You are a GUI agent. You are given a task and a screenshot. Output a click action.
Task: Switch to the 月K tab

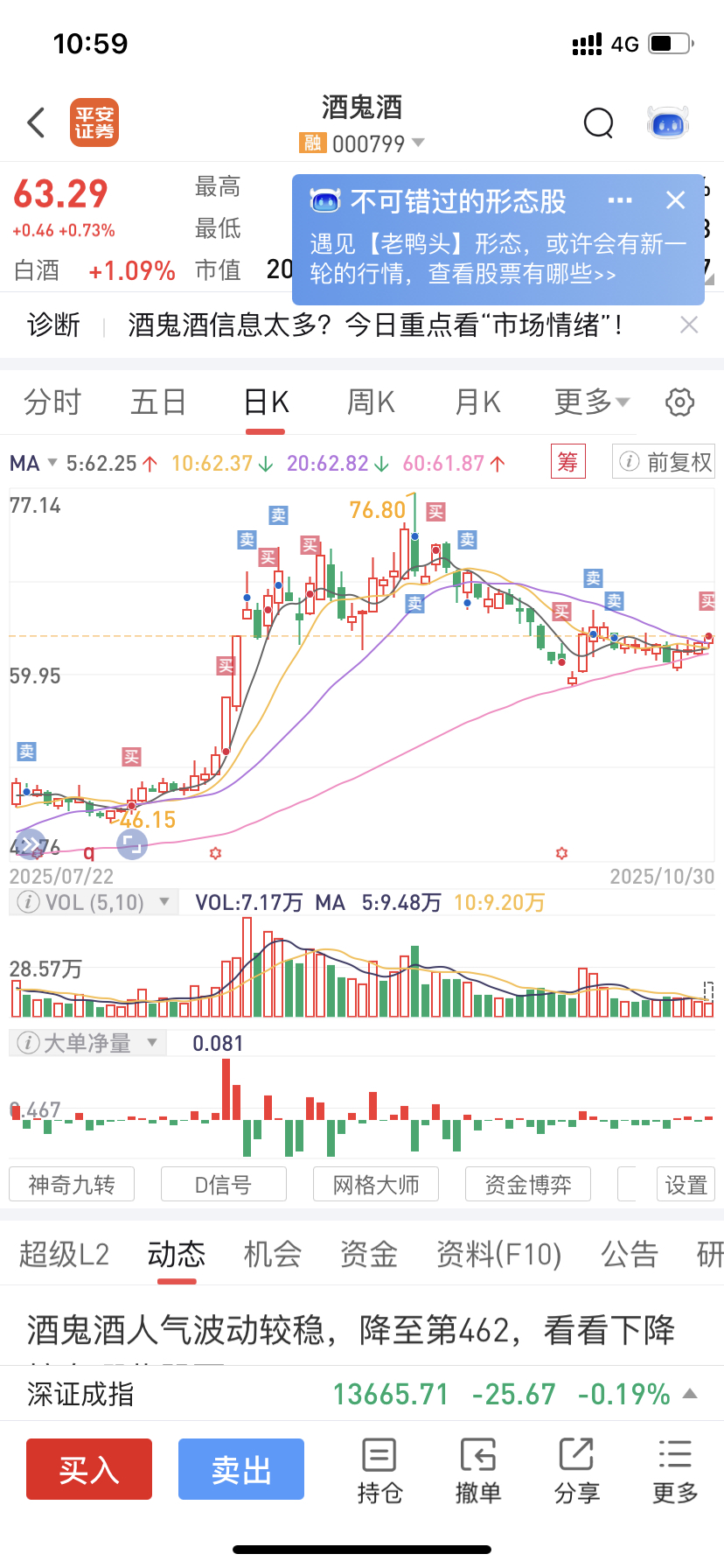point(477,402)
